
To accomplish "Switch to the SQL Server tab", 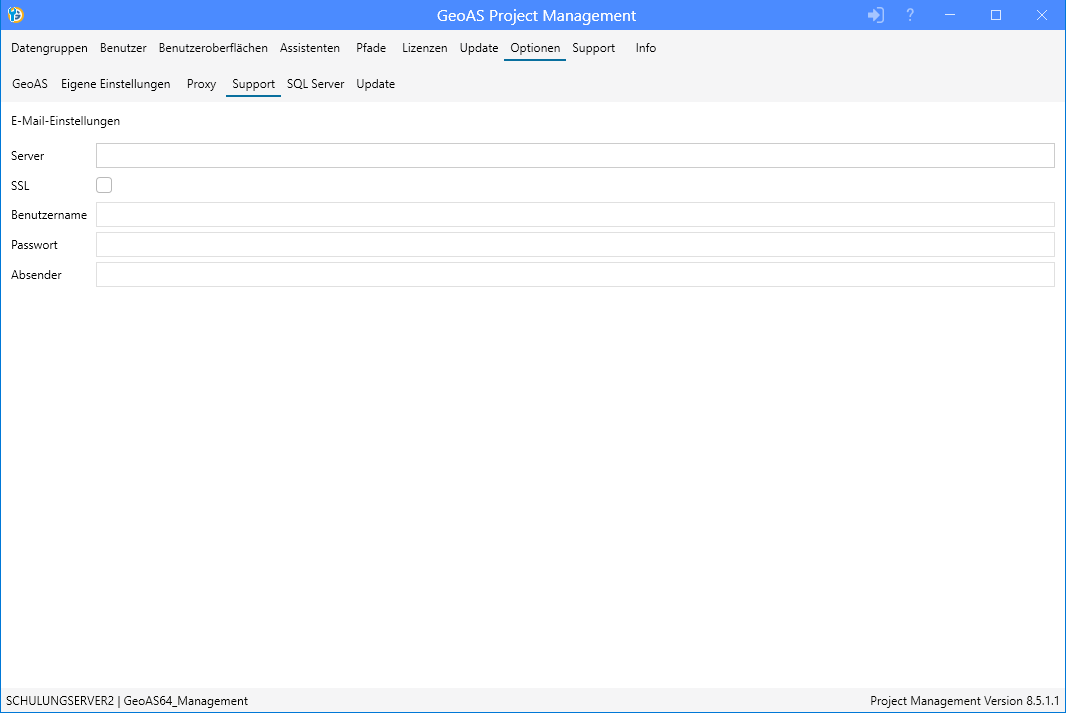I will [x=315, y=84].
